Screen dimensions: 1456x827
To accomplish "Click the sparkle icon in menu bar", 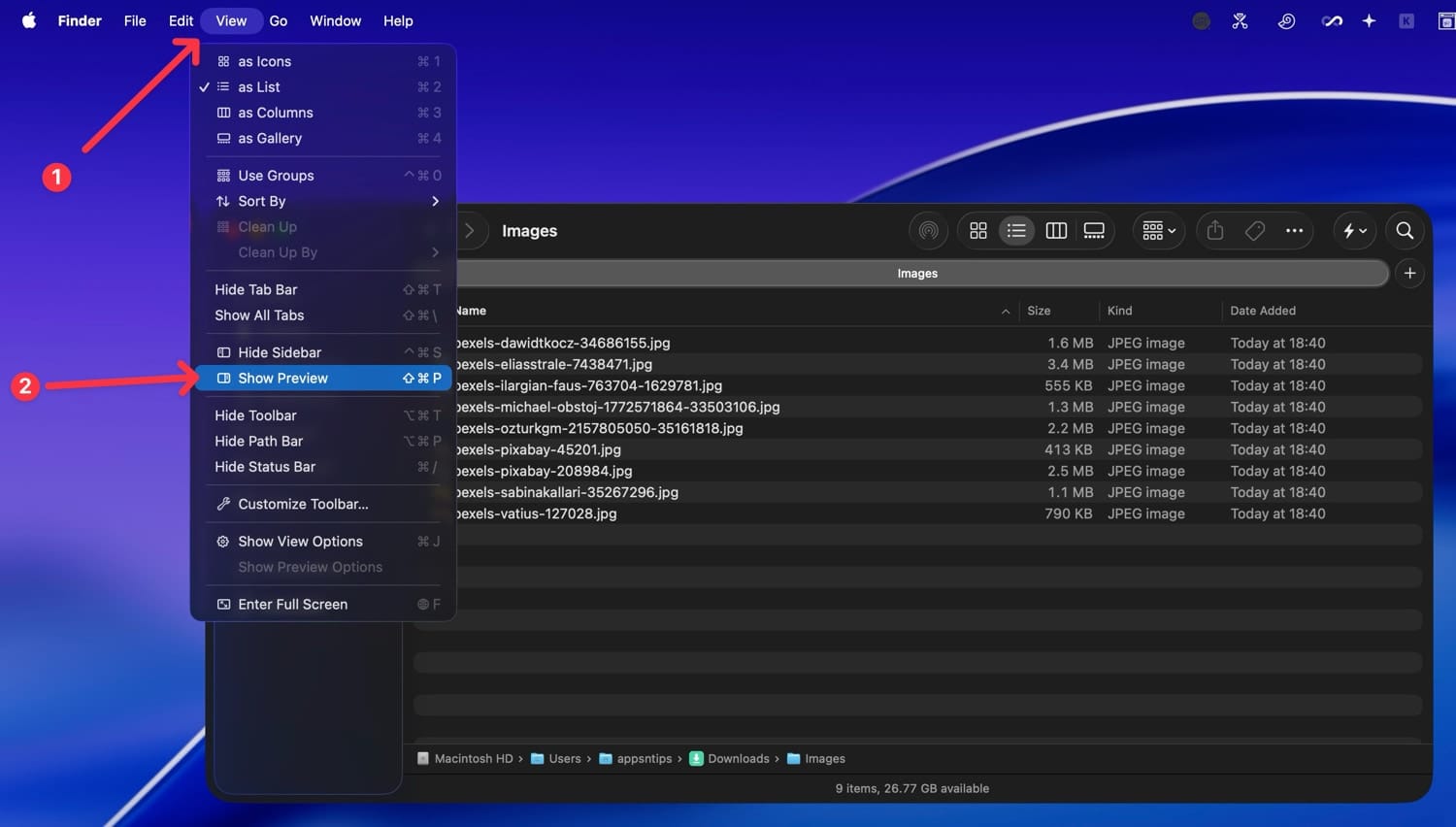I will pos(1369,20).
